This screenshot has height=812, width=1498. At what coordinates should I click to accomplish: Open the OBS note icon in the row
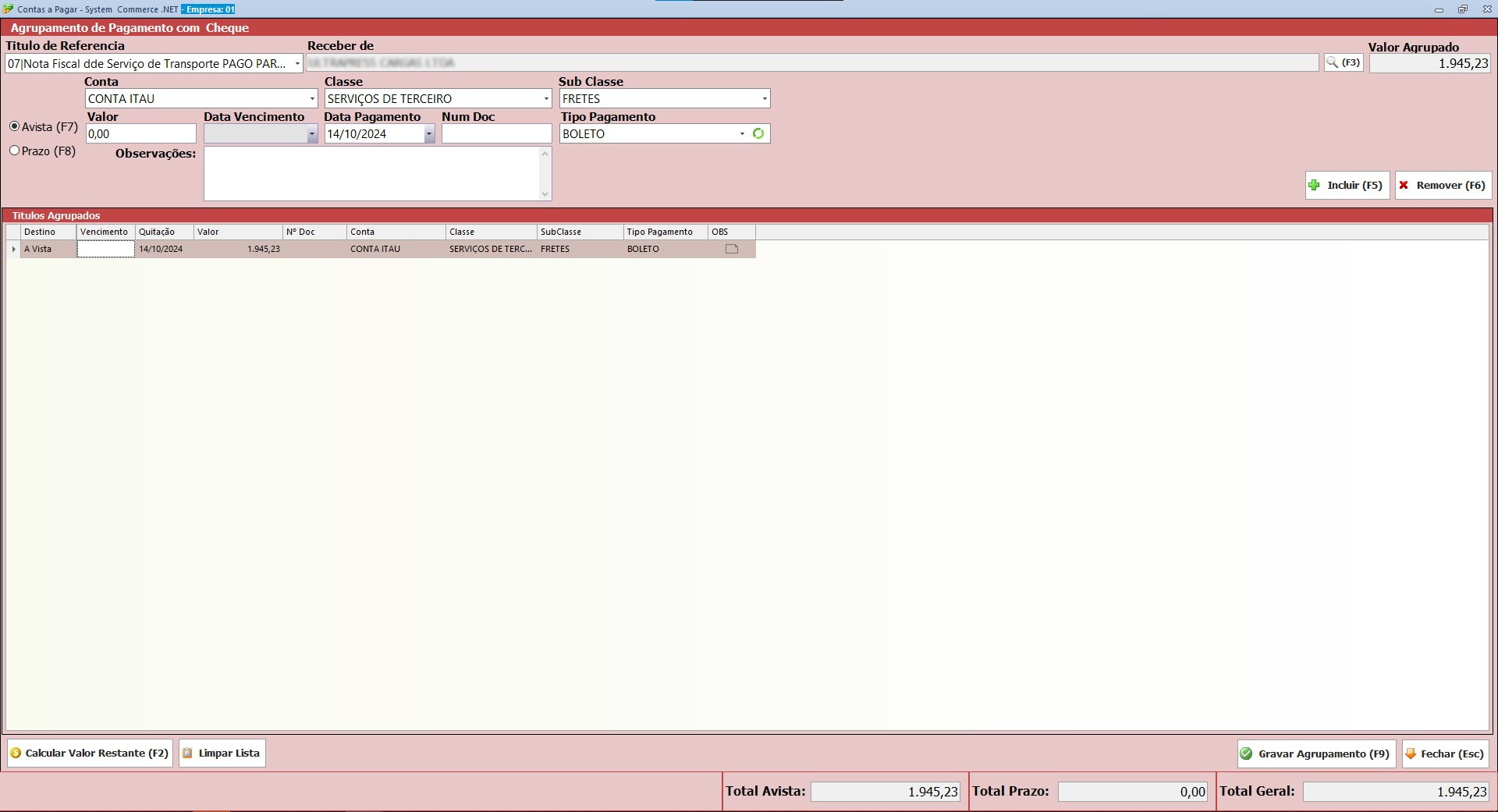pyautogui.click(x=731, y=250)
